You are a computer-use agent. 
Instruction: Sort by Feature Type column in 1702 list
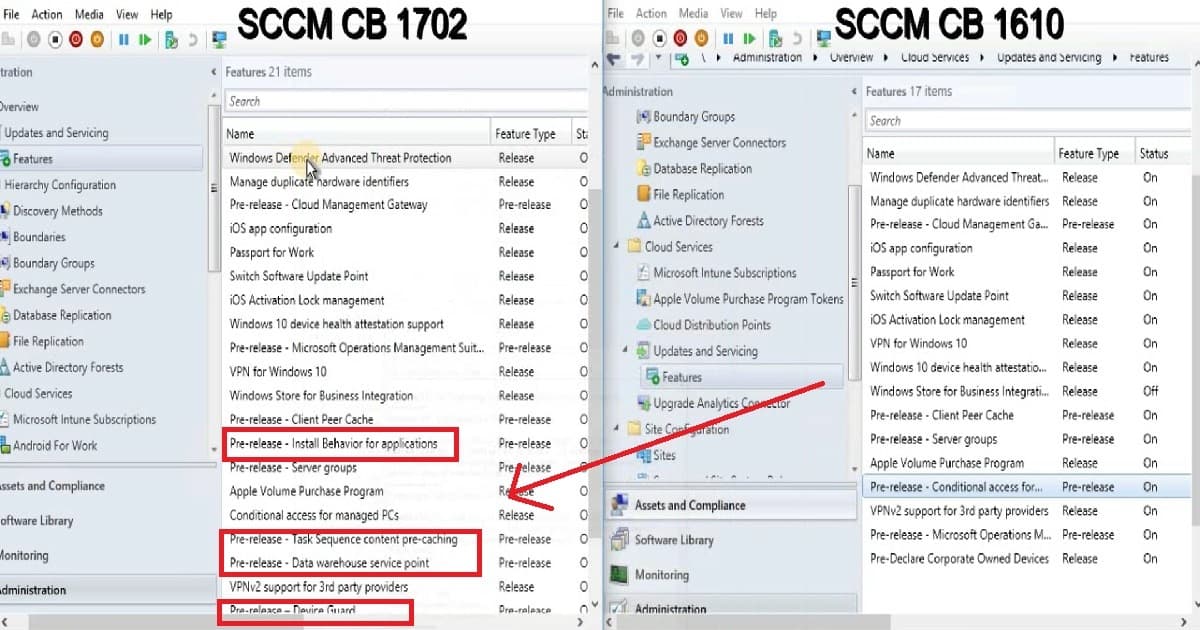tap(530, 133)
